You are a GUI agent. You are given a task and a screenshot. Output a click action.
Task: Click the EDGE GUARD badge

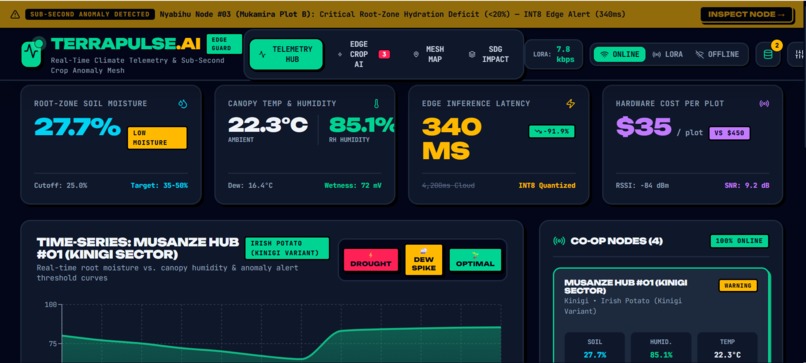[224, 44]
